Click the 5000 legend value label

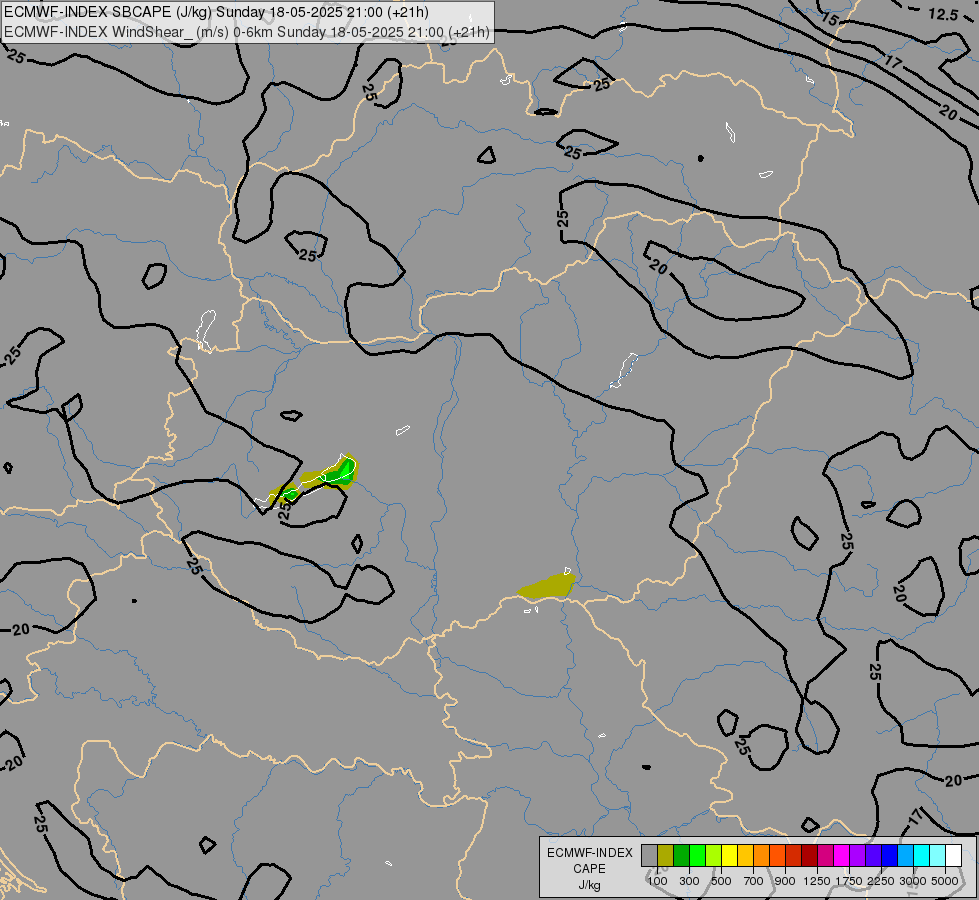(945, 881)
